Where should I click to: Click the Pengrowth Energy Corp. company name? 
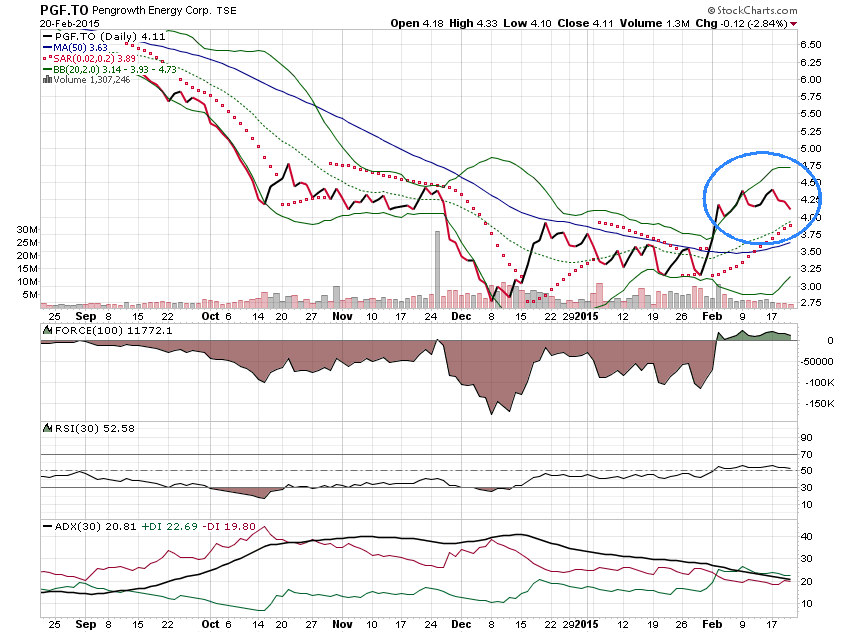tap(151, 10)
